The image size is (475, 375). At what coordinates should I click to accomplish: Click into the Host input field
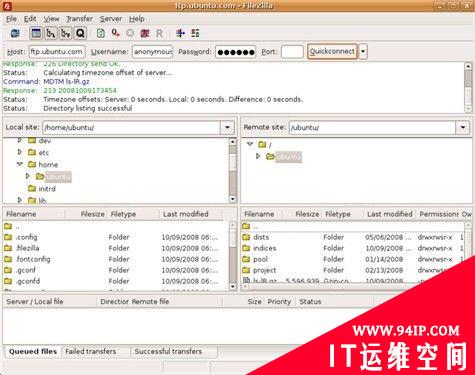57,52
